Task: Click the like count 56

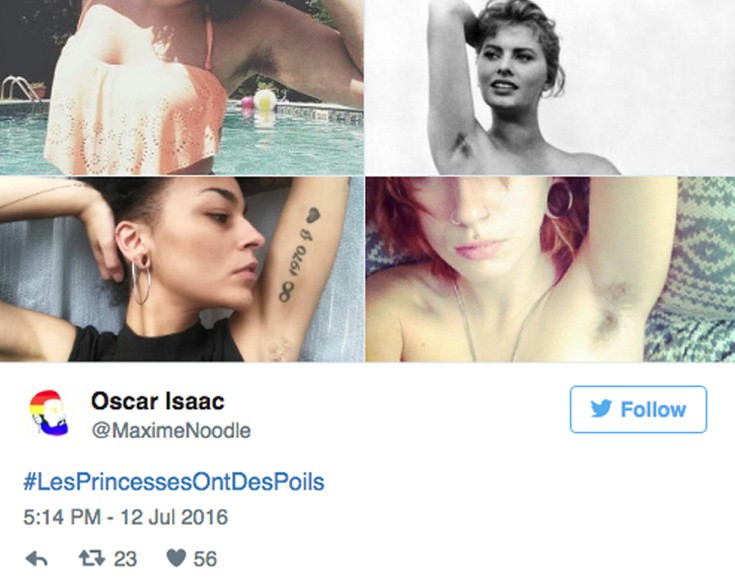Action: tap(205, 559)
